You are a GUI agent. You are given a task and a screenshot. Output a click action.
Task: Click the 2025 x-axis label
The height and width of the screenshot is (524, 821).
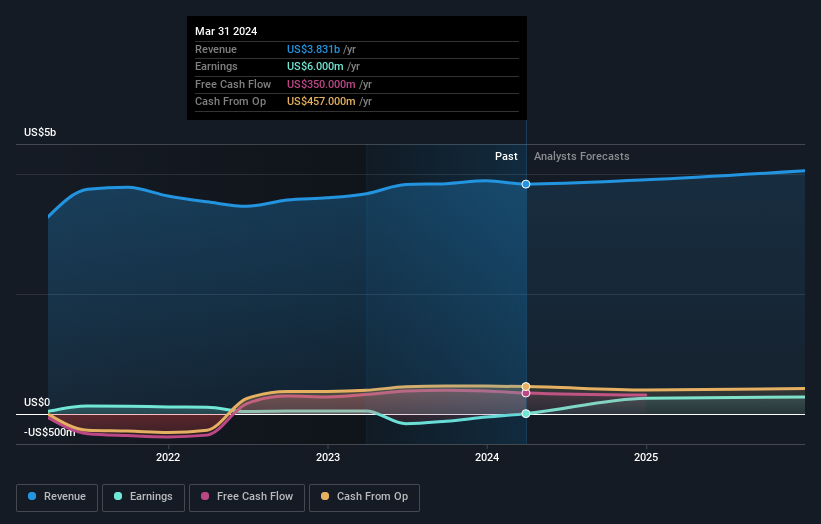tap(646, 458)
